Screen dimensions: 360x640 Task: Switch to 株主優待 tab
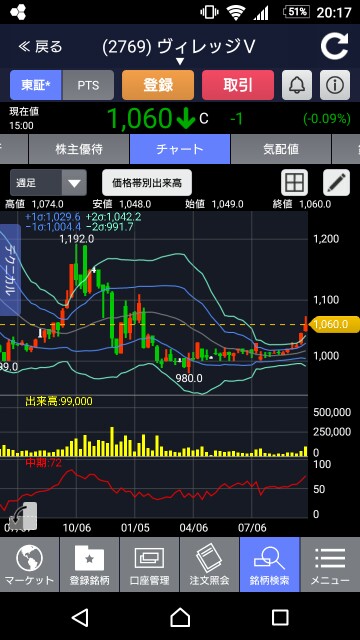click(x=79, y=149)
